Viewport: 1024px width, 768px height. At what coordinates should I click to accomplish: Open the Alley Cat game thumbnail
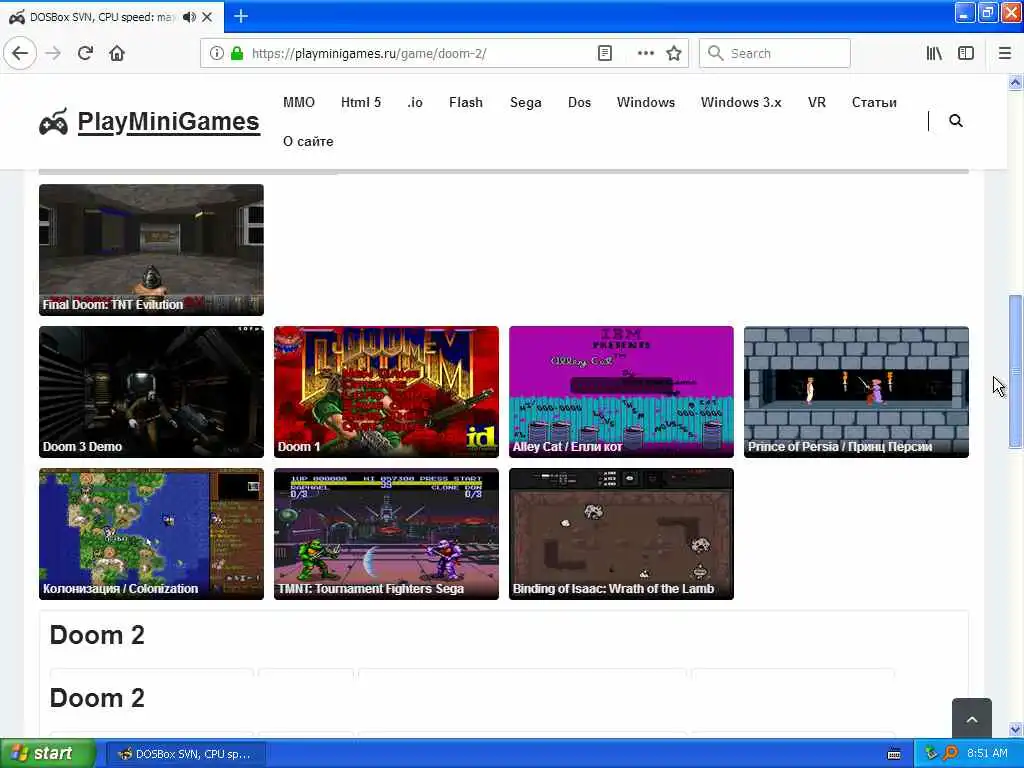click(x=622, y=392)
